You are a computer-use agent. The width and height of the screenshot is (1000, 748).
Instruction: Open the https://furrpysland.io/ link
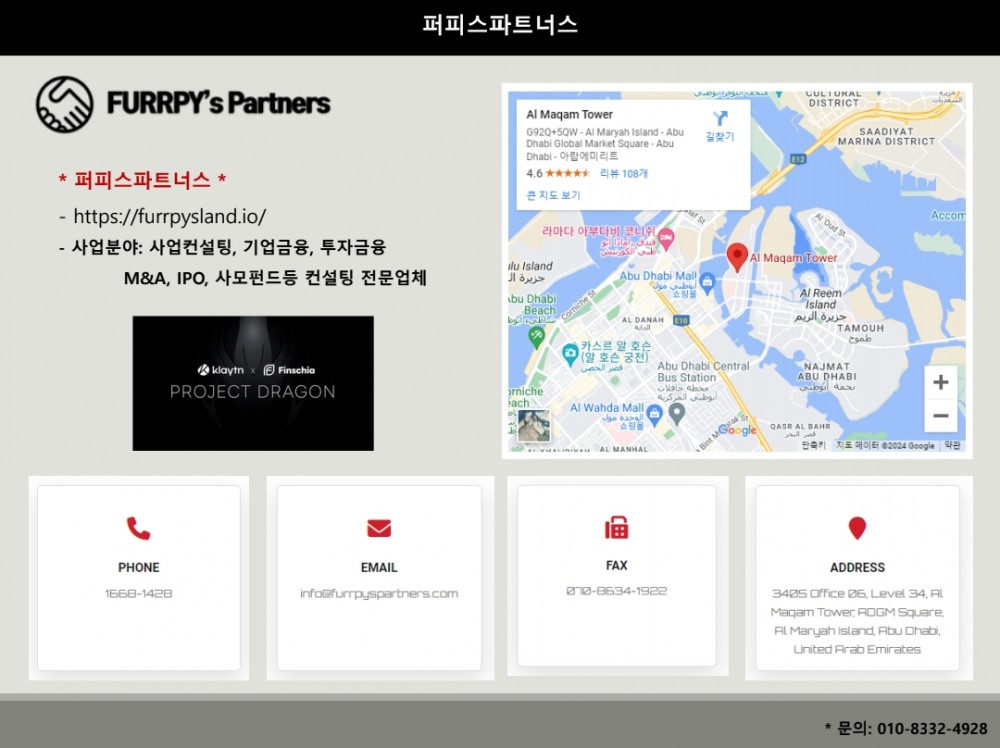[x=170, y=217]
